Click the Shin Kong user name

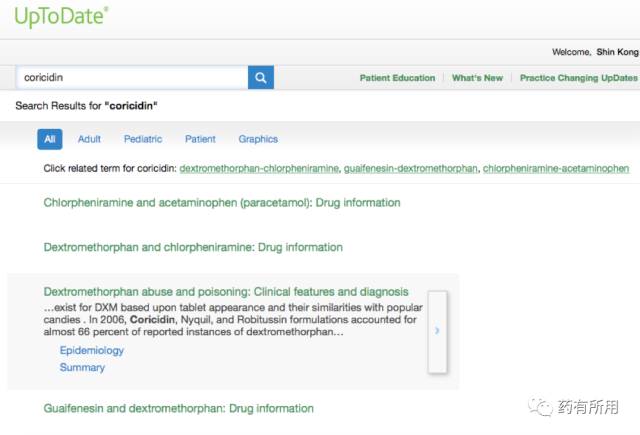[x=617, y=52]
